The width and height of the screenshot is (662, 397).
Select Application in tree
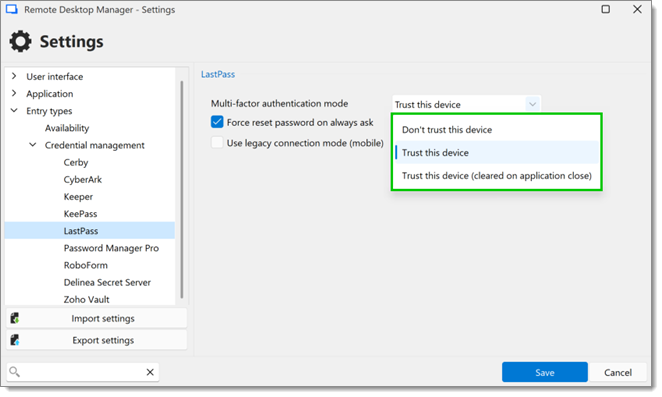click(x=49, y=93)
